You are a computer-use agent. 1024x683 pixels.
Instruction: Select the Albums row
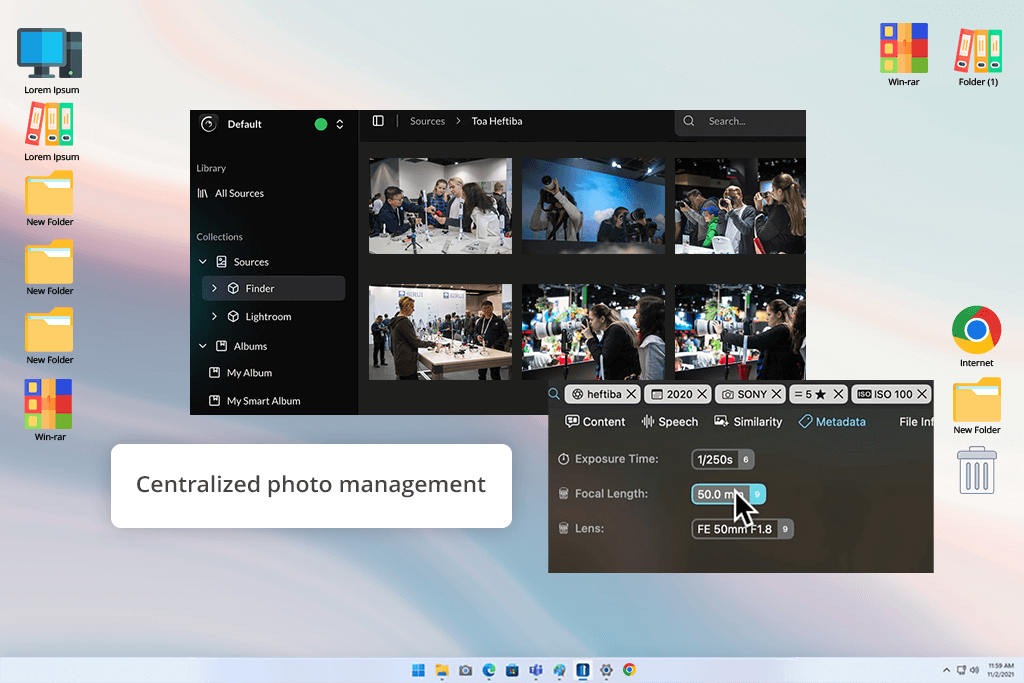click(251, 346)
